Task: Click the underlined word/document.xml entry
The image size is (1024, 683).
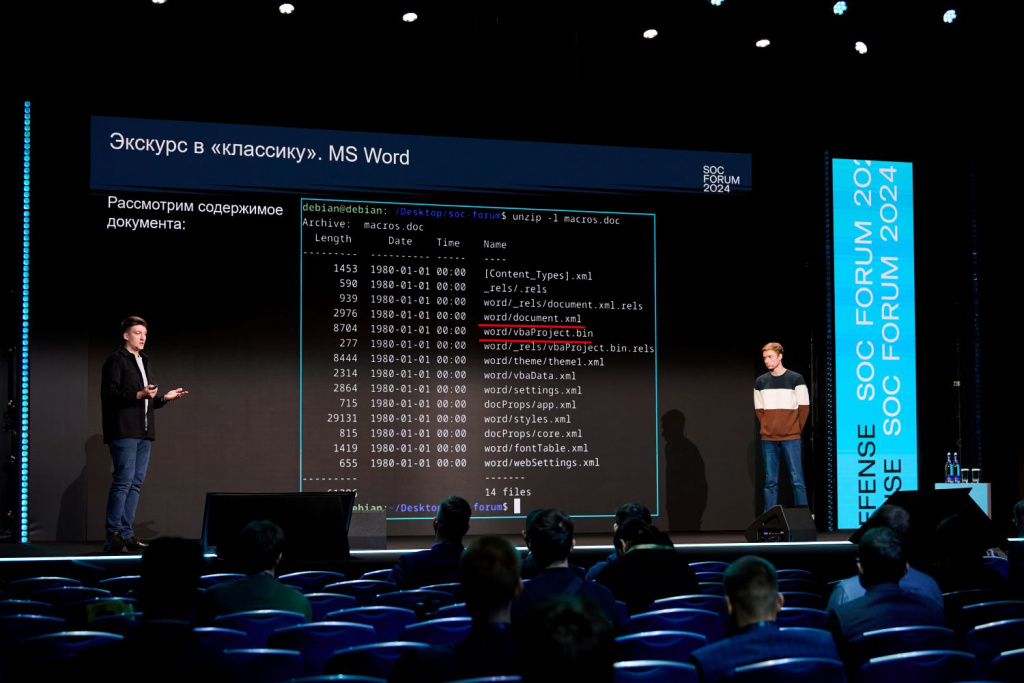Action: click(x=532, y=318)
